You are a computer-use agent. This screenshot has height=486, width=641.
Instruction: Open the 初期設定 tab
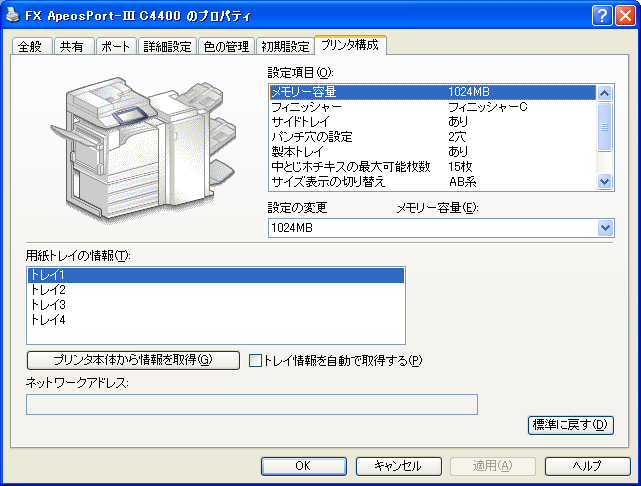(x=285, y=46)
